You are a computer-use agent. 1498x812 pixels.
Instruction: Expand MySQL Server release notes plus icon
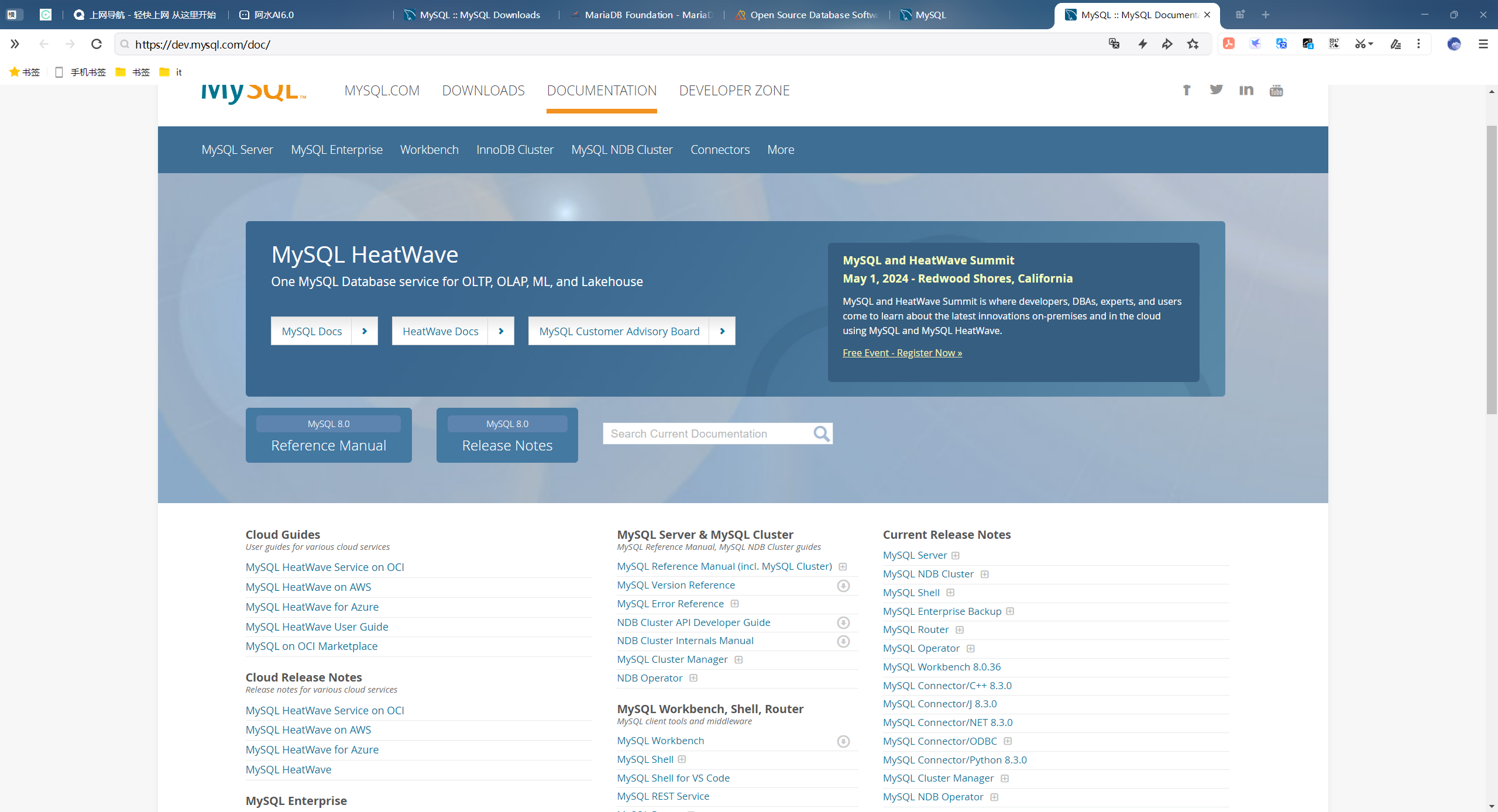[x=956, y=555]
